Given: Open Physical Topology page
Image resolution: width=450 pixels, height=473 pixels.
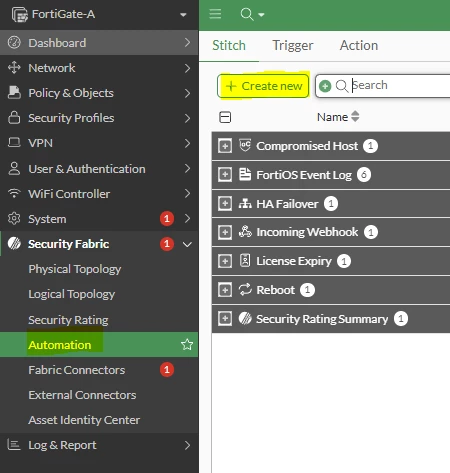Looking at the screenshot, I should [x=75, y=269].
